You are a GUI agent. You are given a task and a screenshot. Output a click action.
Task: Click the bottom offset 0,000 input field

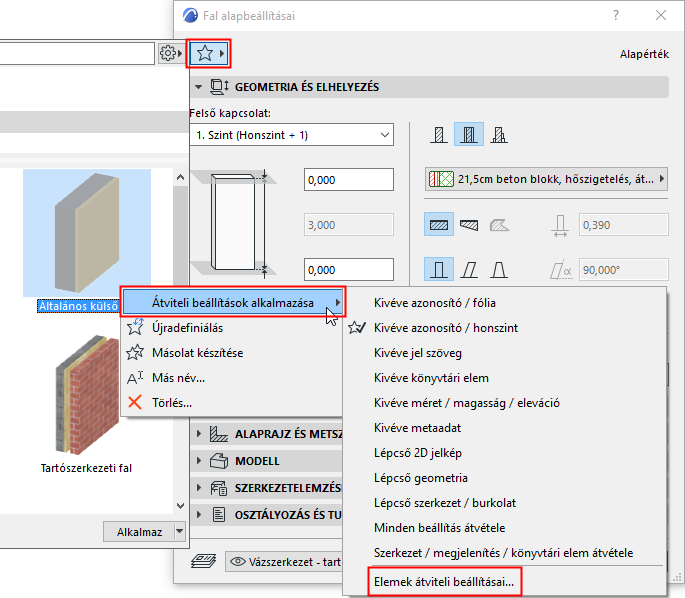[x=349, y=270]
